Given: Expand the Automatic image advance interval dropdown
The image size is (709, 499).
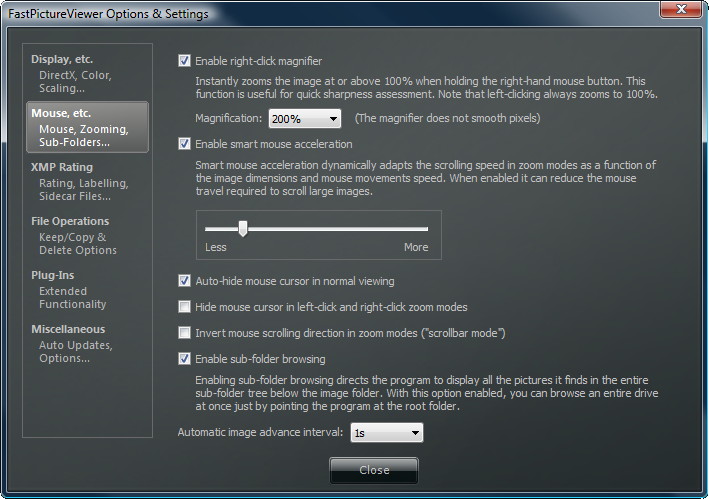Looking at the screenshot, I should 387,433.
